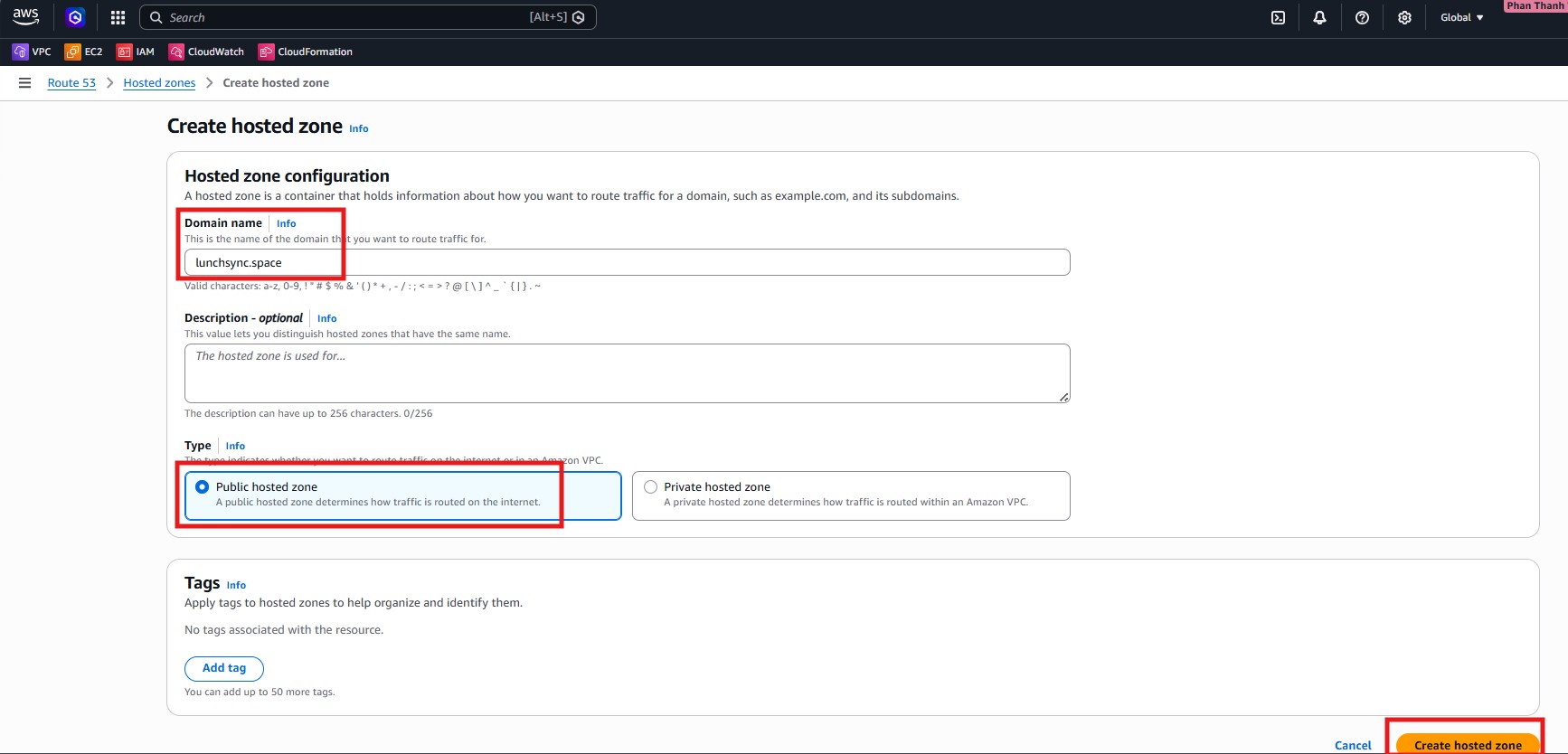
Task: Click the Add tag button
Action: click(224, 668)
